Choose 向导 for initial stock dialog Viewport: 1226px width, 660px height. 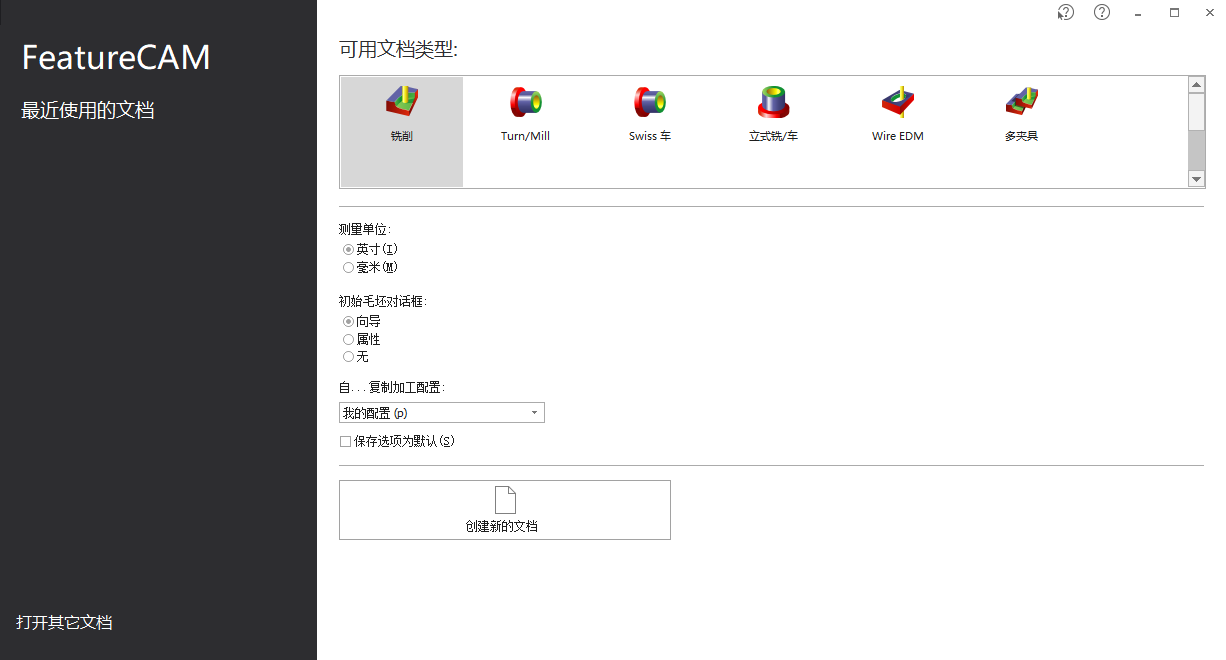362,322
